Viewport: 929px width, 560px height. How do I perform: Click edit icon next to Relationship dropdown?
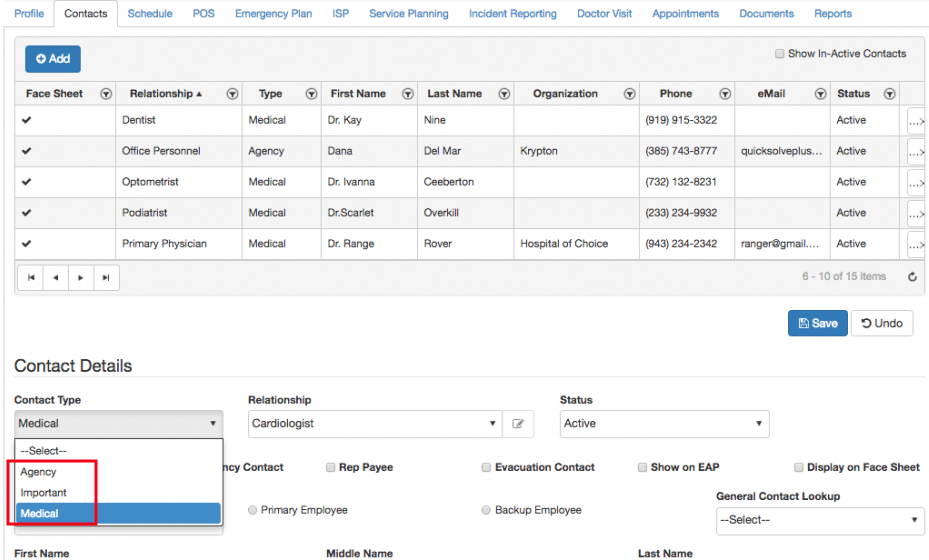(518, 424)
